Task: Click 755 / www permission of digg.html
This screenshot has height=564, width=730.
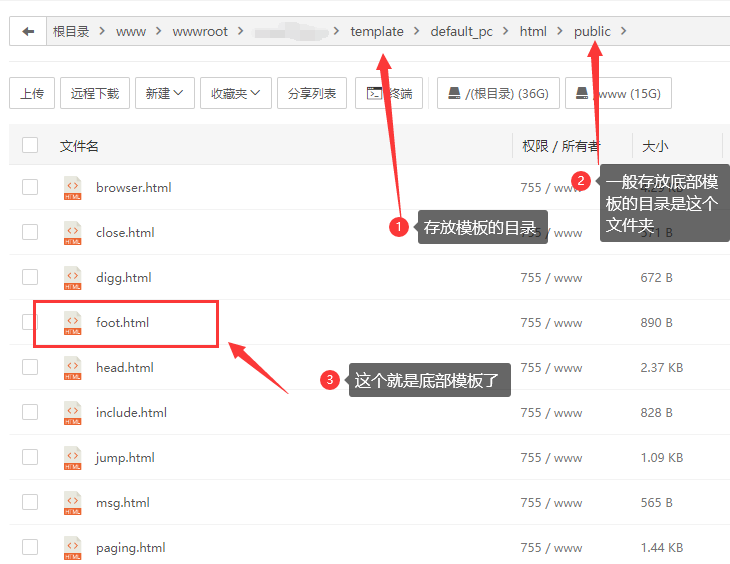Action: (551, 278)
